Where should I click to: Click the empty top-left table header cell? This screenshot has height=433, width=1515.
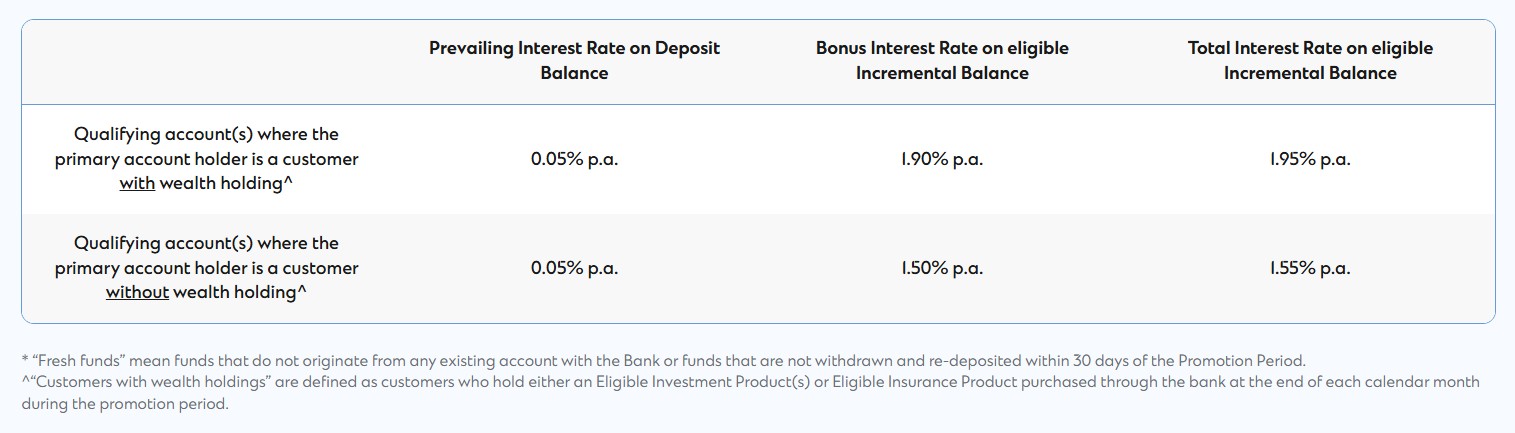point(206,60)
